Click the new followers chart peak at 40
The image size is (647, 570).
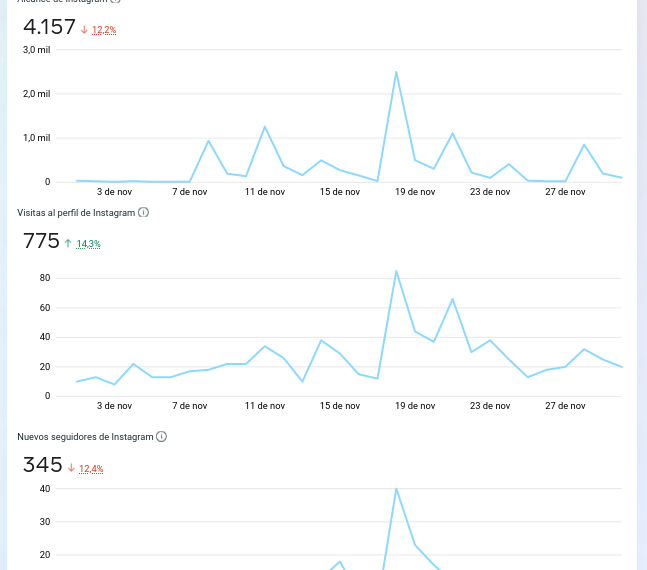click(396, 489)
